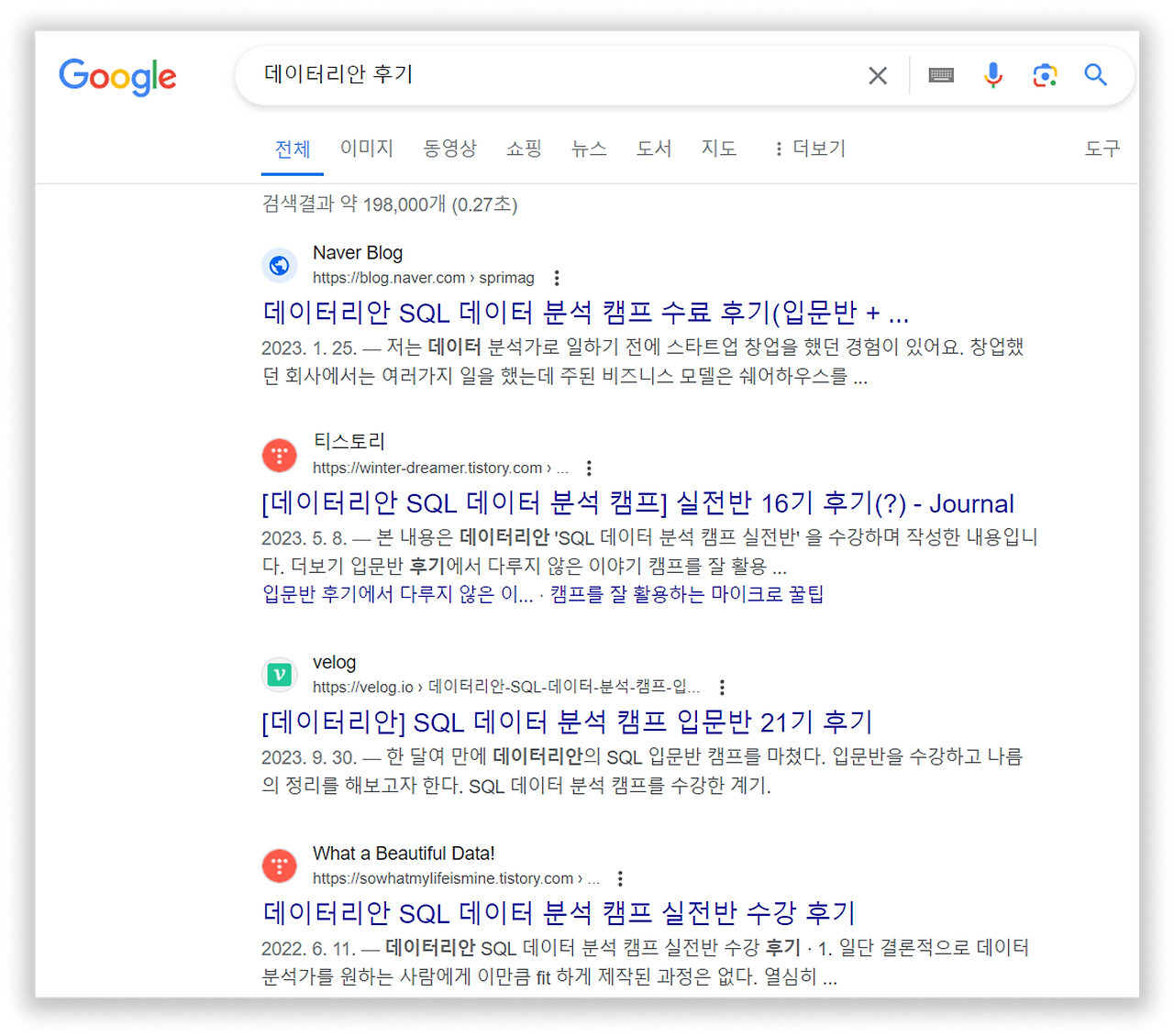Open the 실전반 16기 후기(?) - Journal result
The height and width of the screenshot is (1036, 1174).
(x=638, y=503)
